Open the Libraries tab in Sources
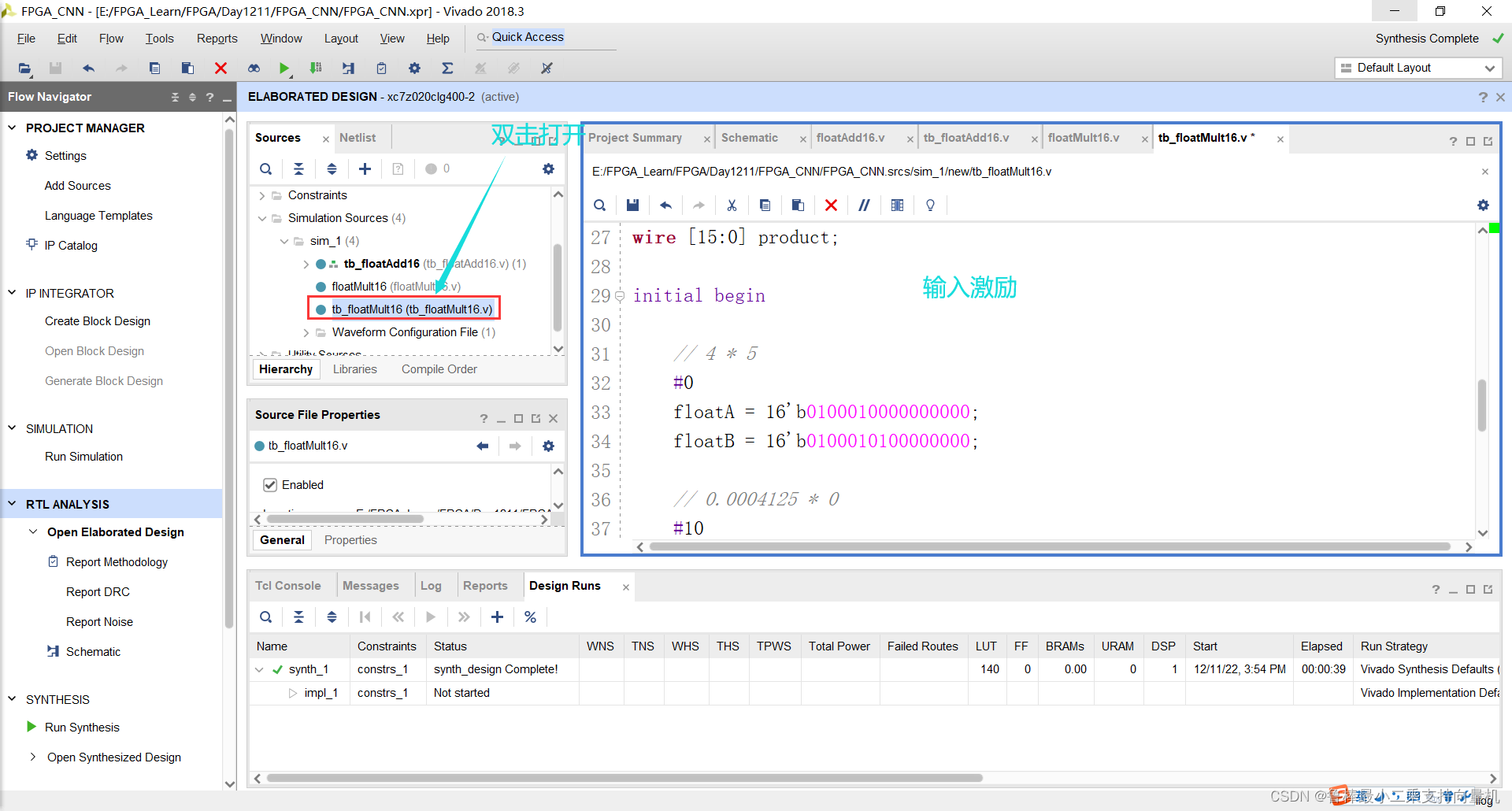The width and height of the screenshot is (1512, 811). [x=354, y=369]
